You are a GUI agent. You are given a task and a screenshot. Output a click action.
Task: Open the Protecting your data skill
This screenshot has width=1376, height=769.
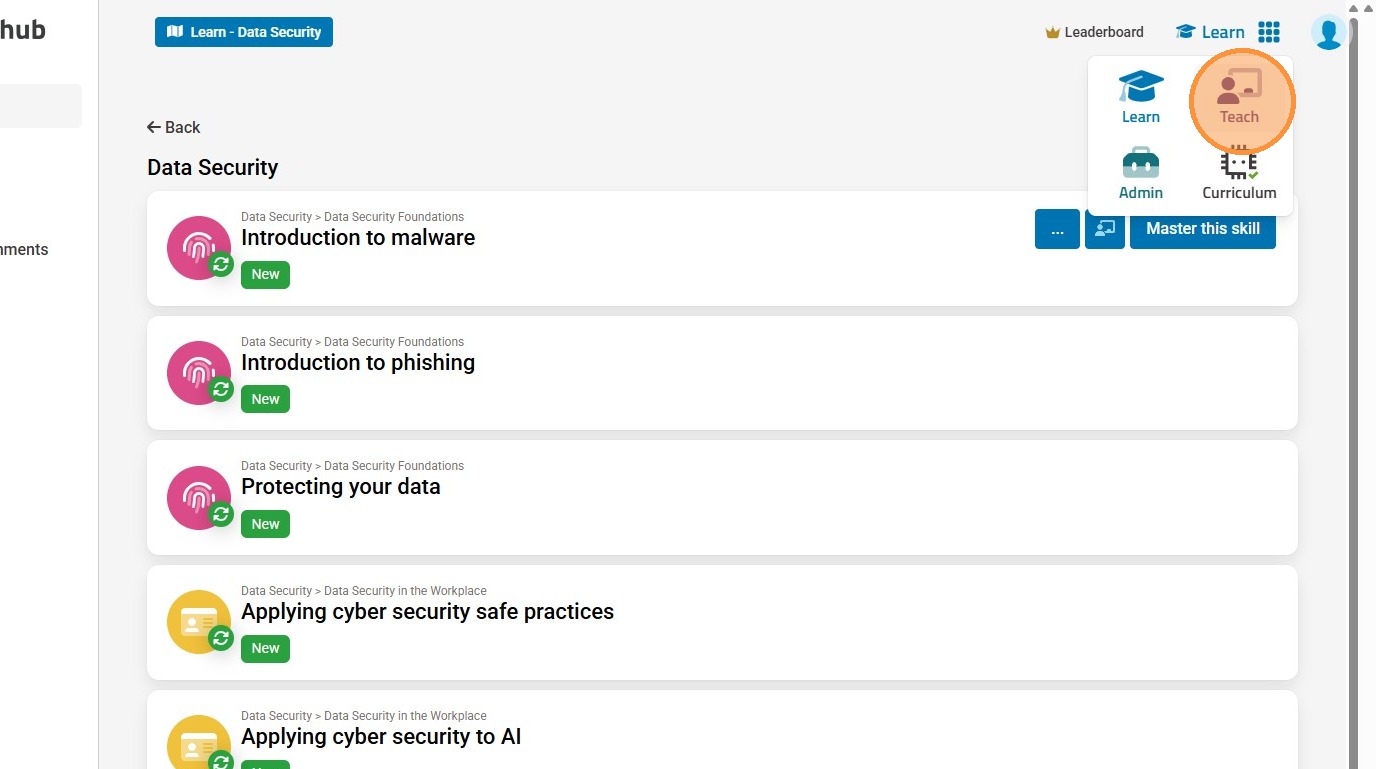[x=340, y=487]
